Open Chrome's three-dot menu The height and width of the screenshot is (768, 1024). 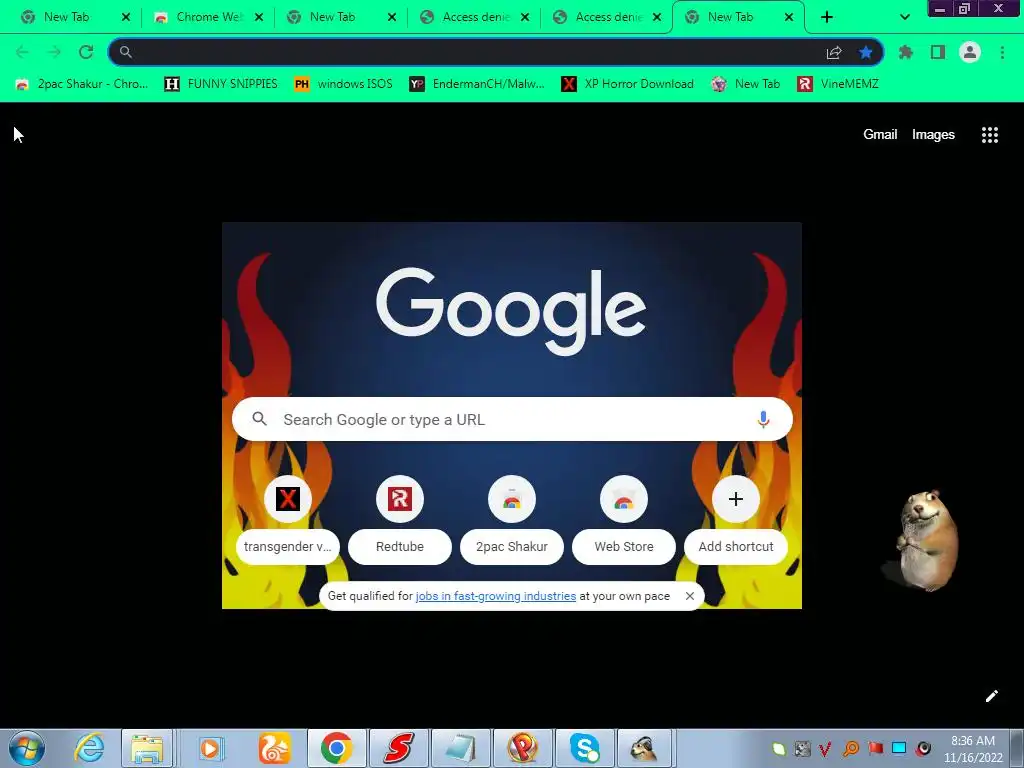1002,52
